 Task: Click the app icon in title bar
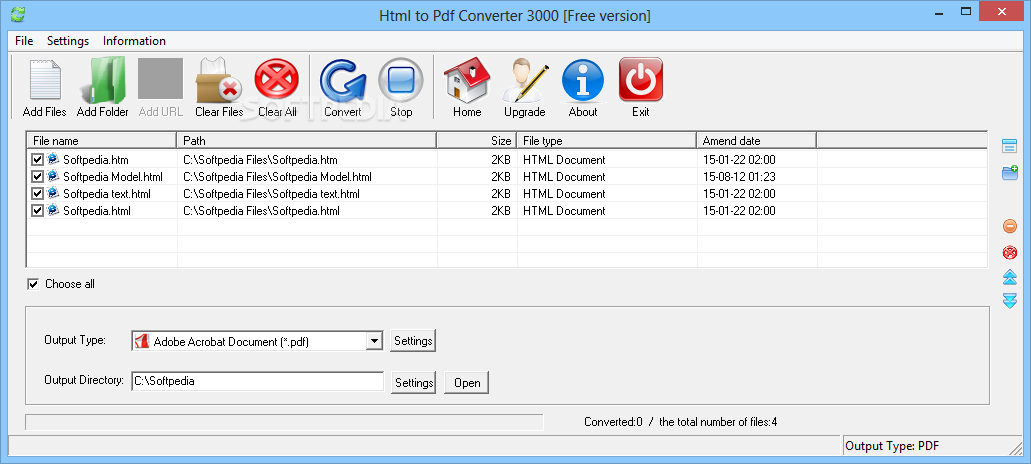click(x=18, y=14)
